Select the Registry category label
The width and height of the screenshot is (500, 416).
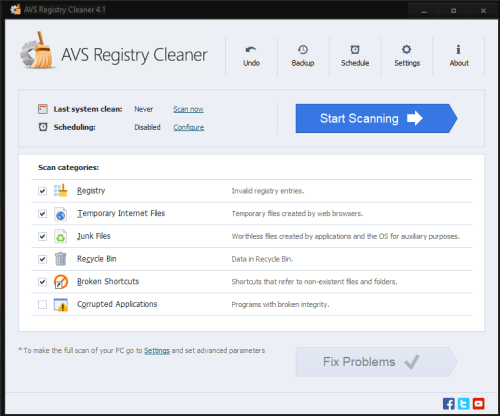pos(91,191)
